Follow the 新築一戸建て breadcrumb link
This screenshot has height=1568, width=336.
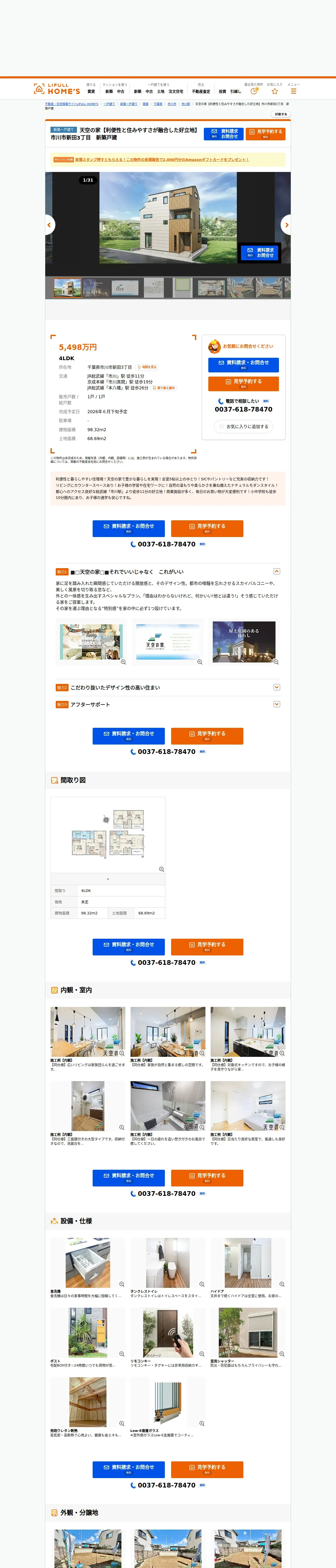(x=129, y=104)
